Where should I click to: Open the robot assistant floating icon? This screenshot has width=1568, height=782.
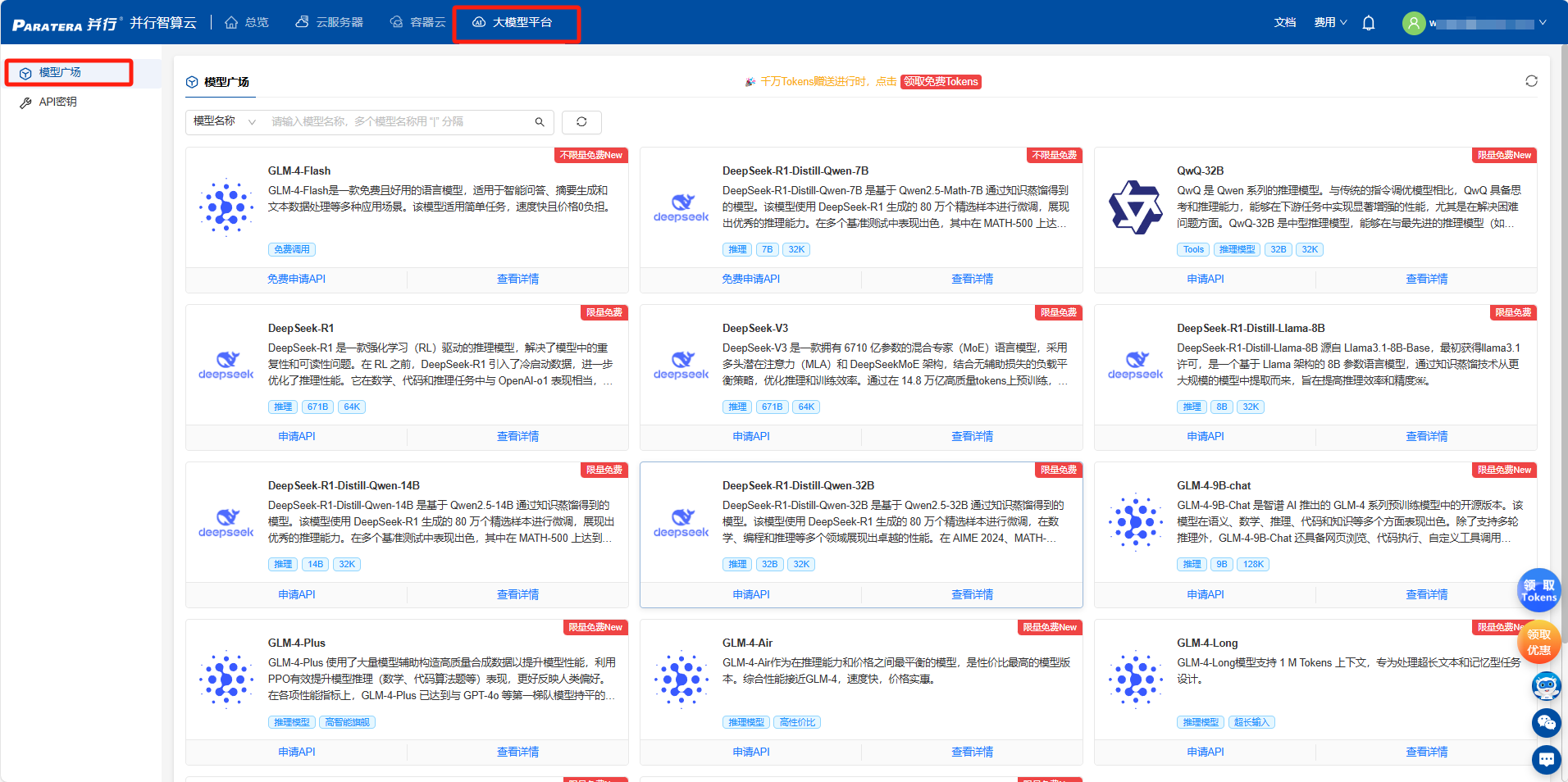(1546, 685)
